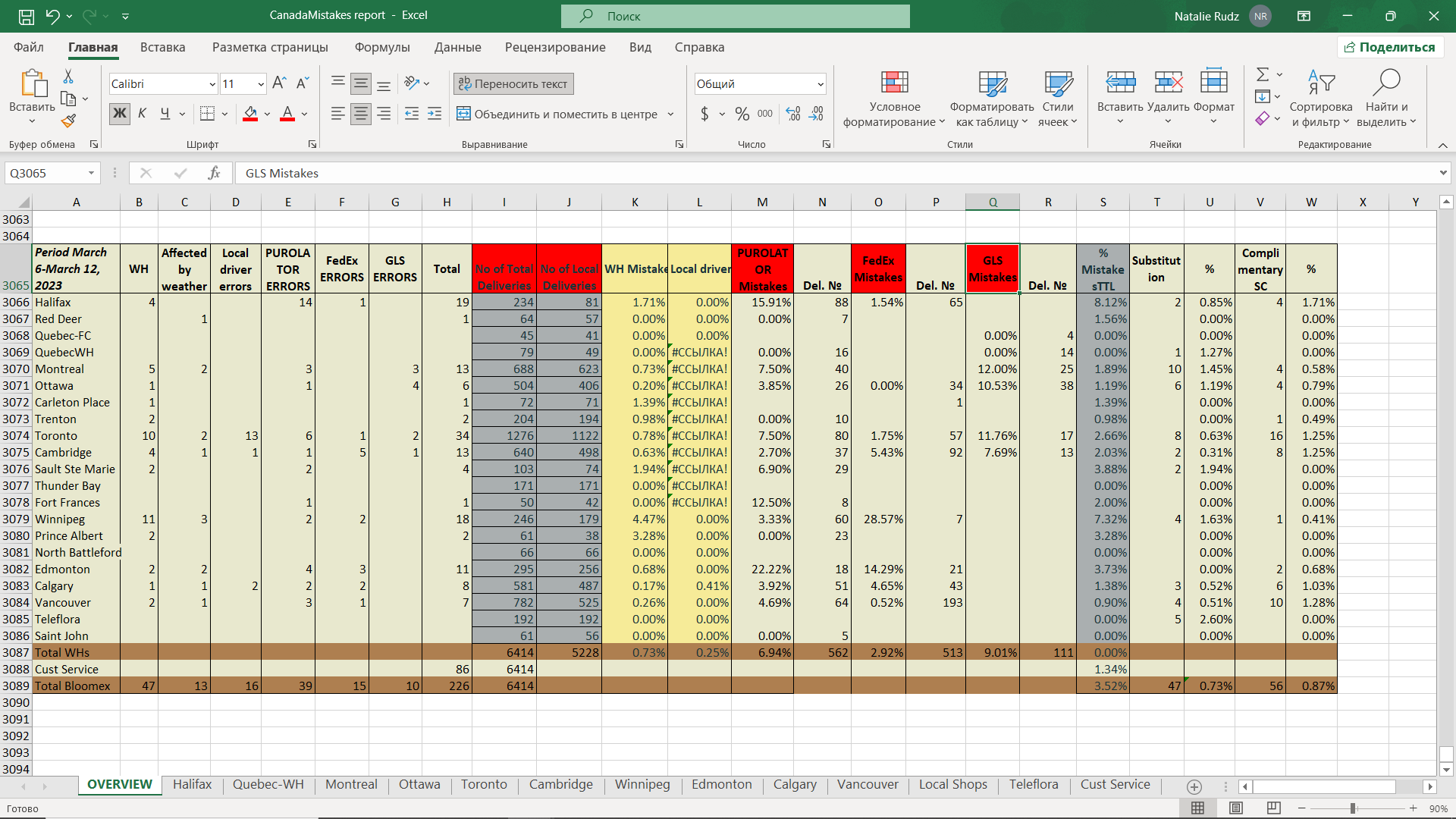This screenshot has height=819, width=1456.
Task: Switch to the Toronto sheet tab
Action: coord(484,784)
